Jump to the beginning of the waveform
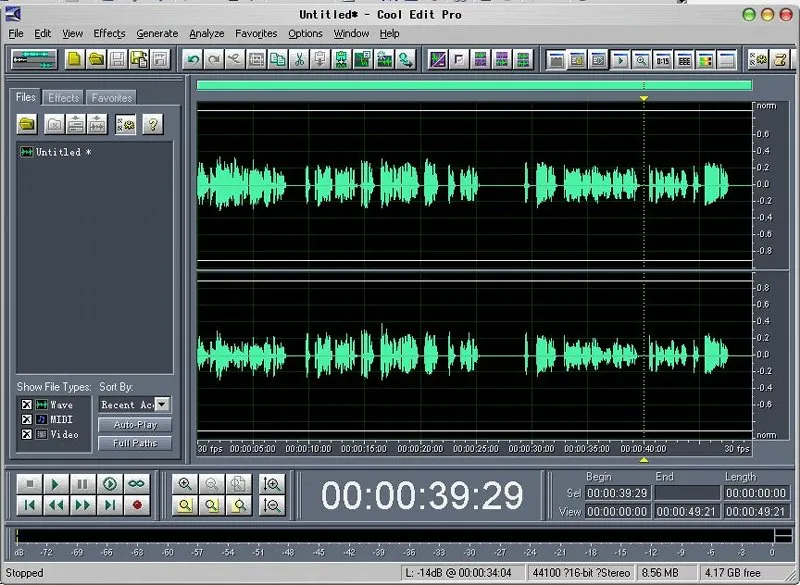Screen dimensions: 800x585 pos(29,505)
